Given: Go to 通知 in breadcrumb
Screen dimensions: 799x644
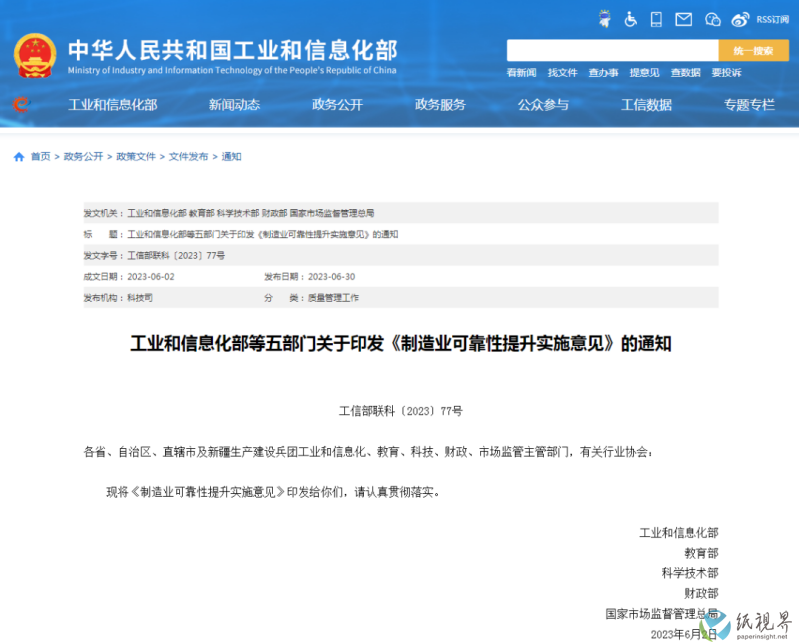Looking at the screenshot, I should 231,156.
